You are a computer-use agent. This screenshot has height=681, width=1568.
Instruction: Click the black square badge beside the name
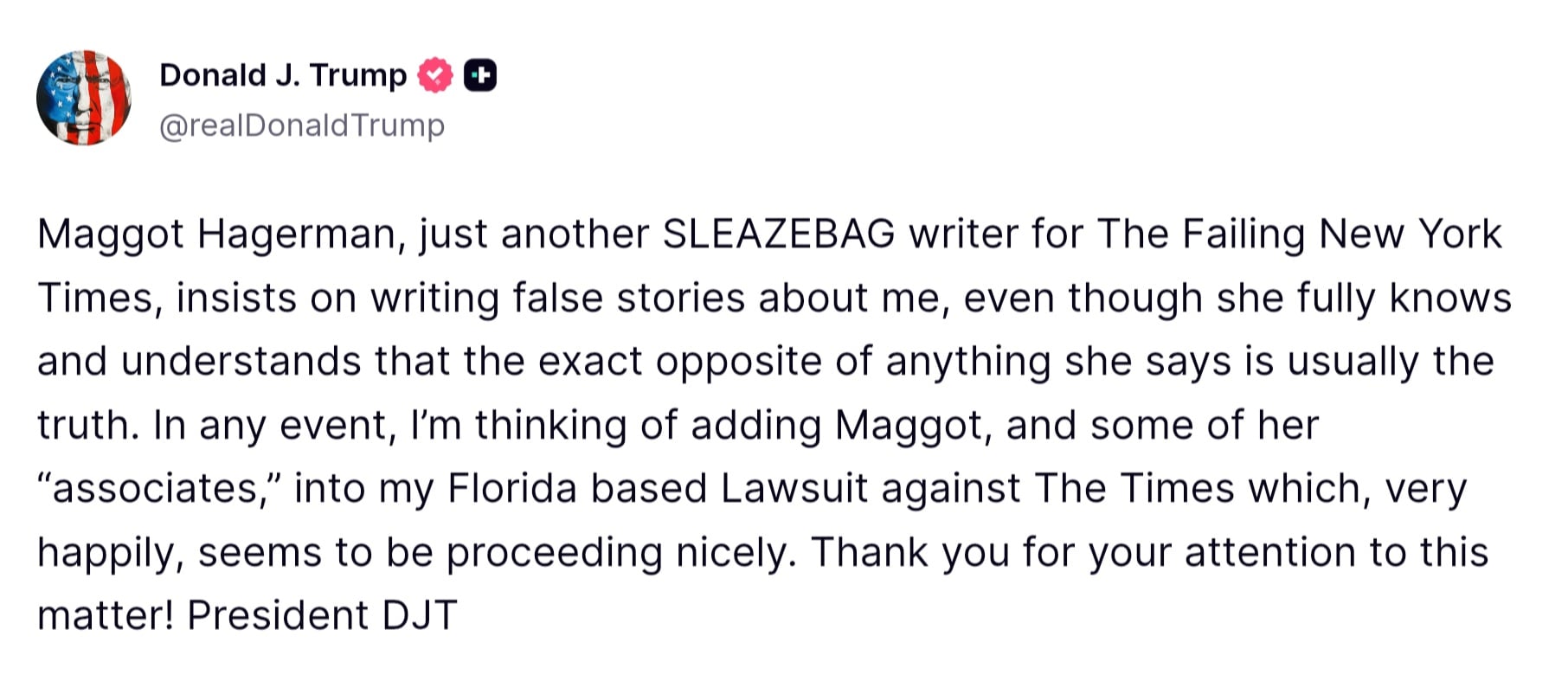[480, 76]
